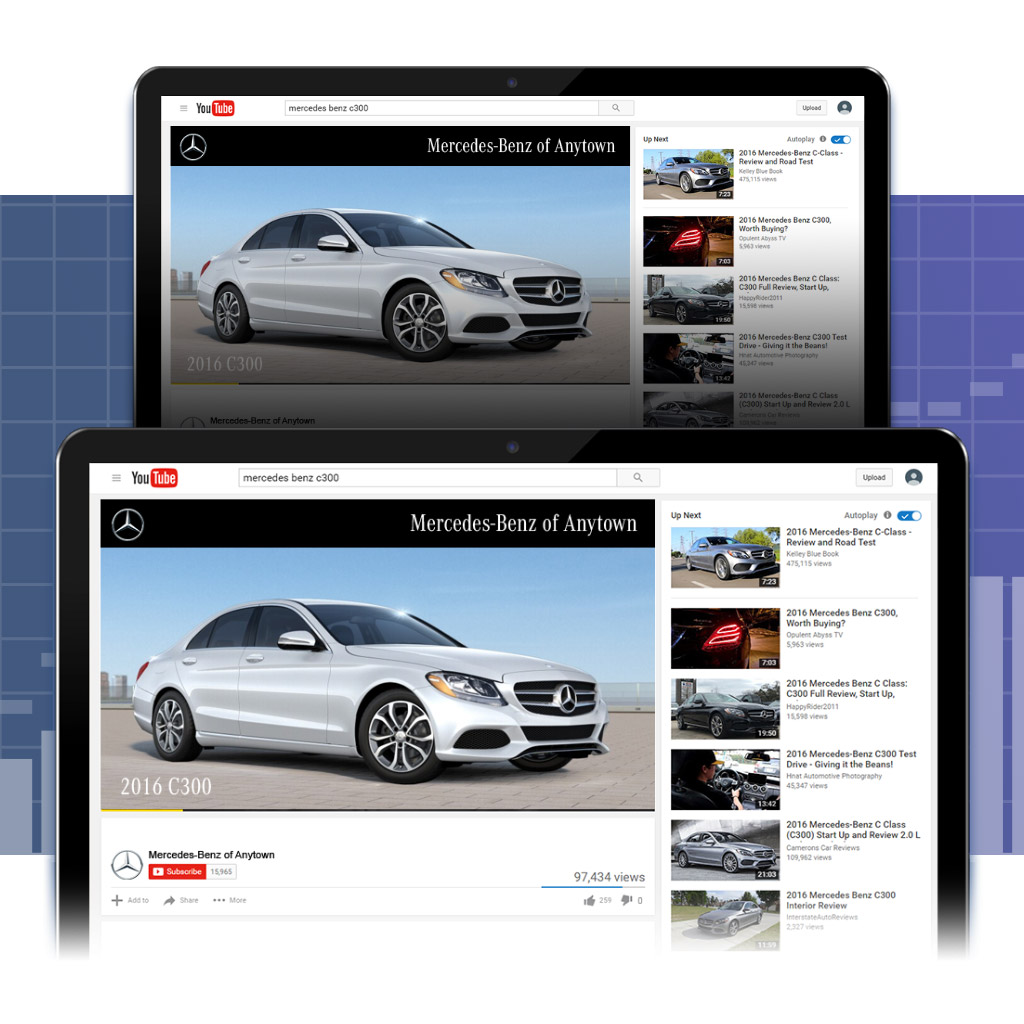
Task: Open back laptop's Worth Buying thumbnail
Action: coord(688,242)
